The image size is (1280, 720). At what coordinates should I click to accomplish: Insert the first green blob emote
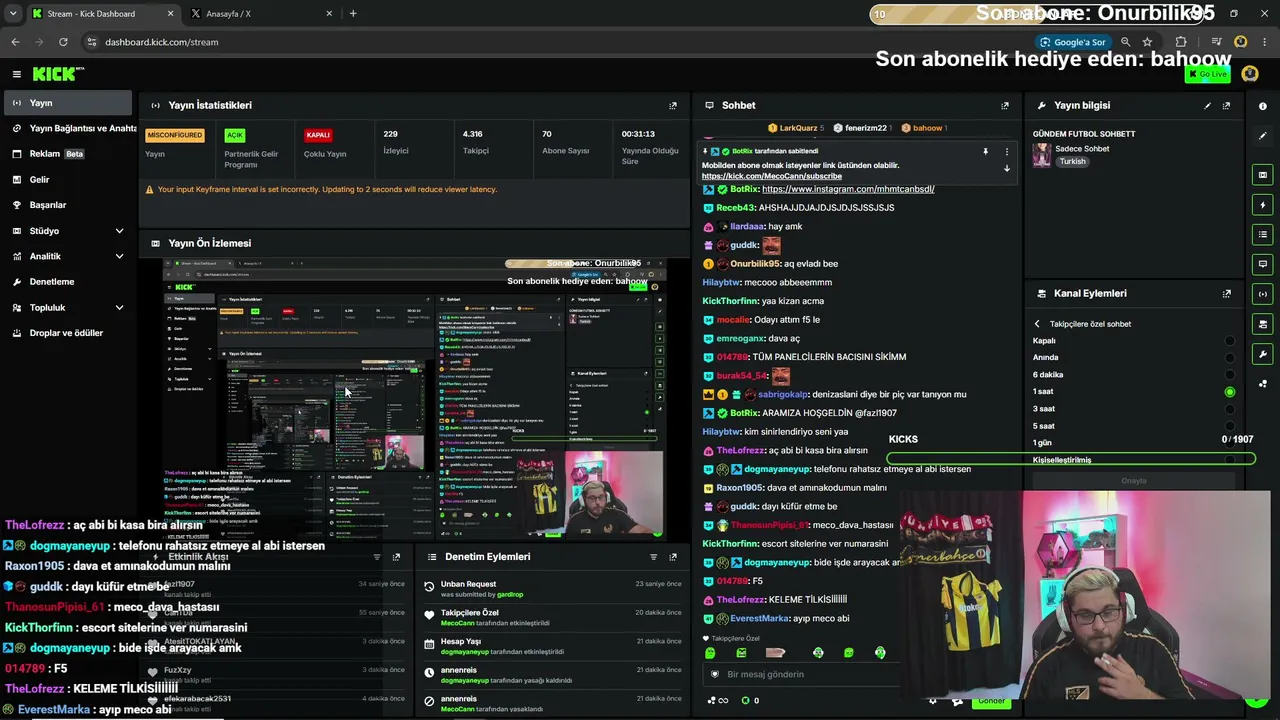click(710, 653)
